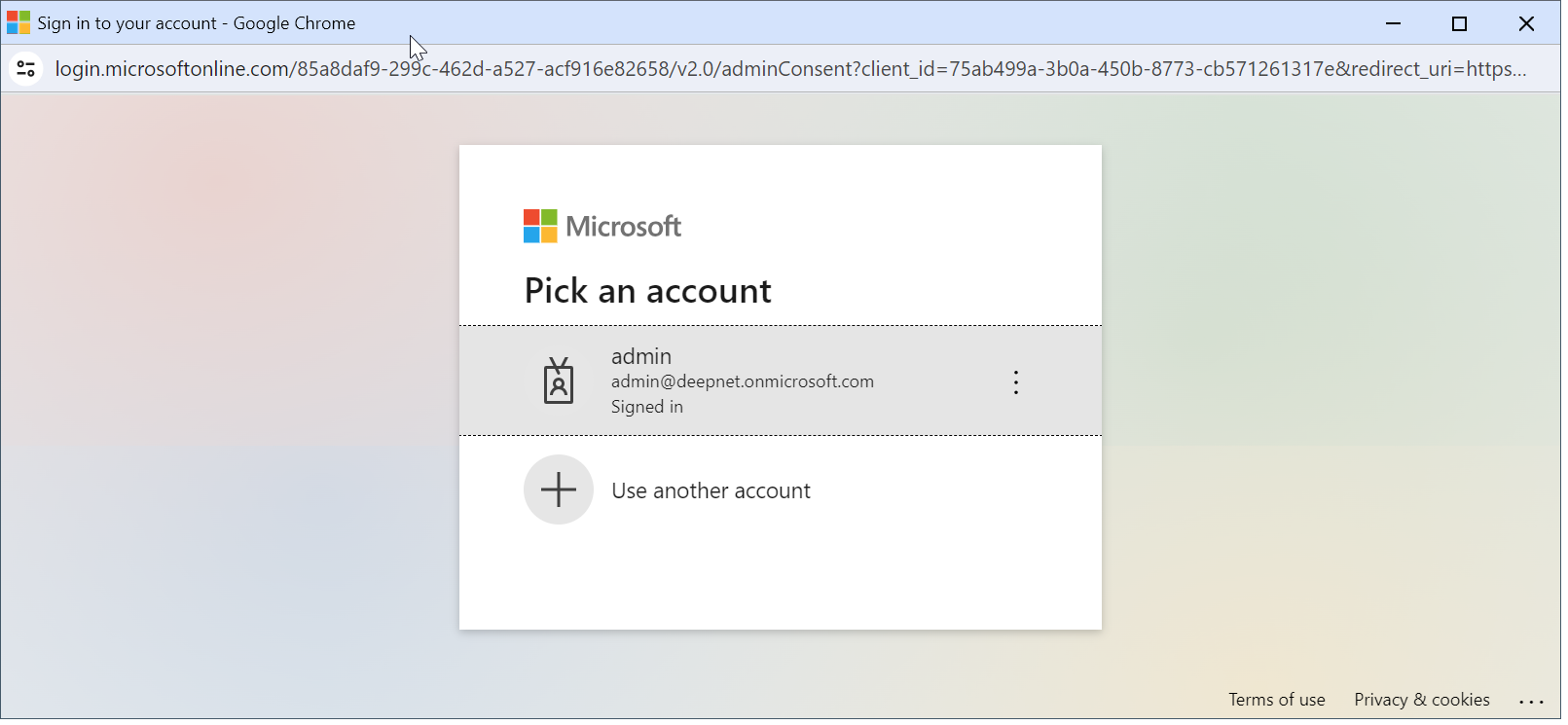Screen dimensions: 1568x725
Task: Click the "Signed in" status text
Action: (x=647, y=407)
